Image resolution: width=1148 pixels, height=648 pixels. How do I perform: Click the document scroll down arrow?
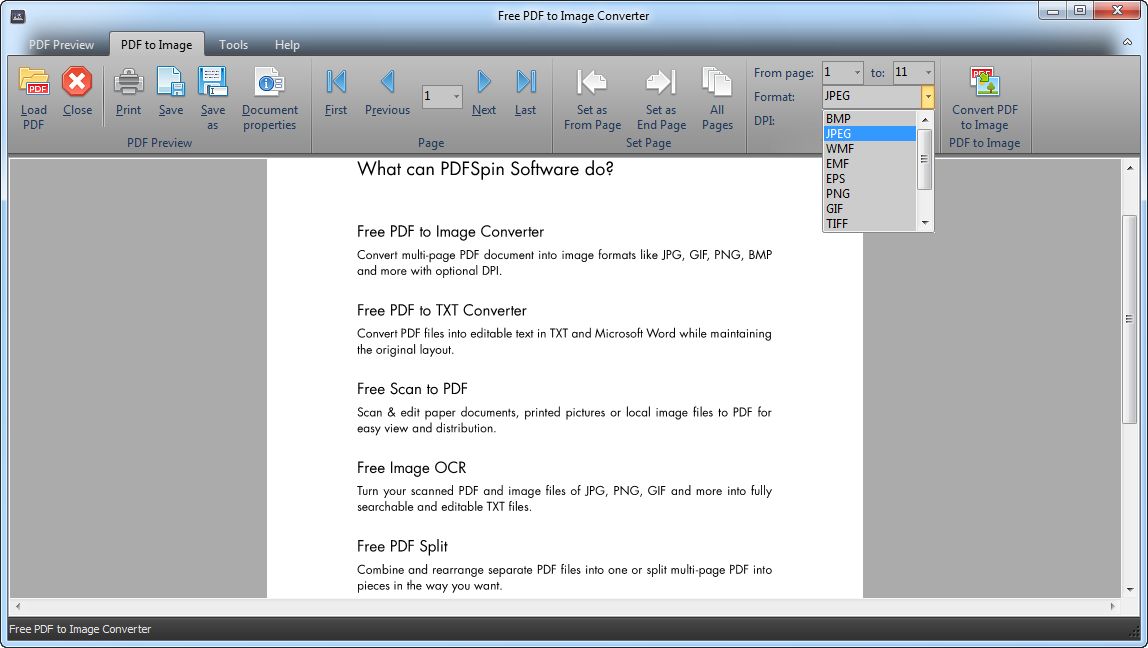click(x=1130, y=589)
